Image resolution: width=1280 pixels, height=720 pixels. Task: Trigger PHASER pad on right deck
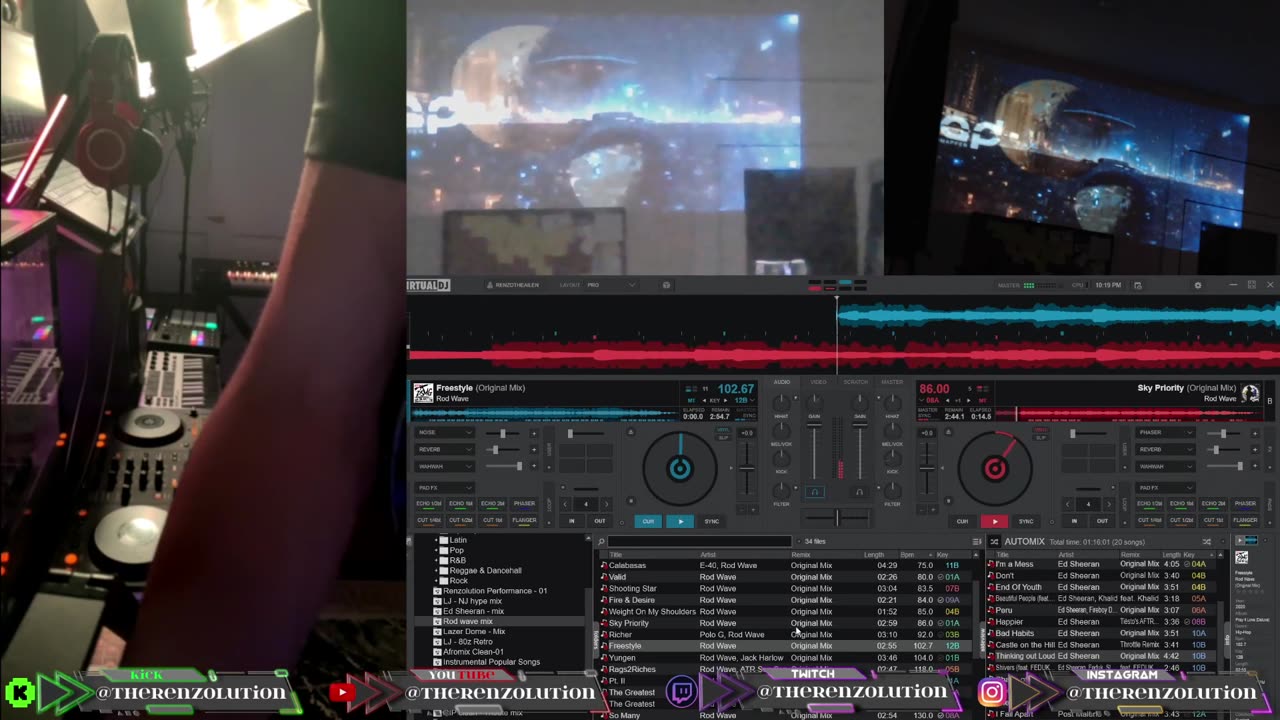1245,504
